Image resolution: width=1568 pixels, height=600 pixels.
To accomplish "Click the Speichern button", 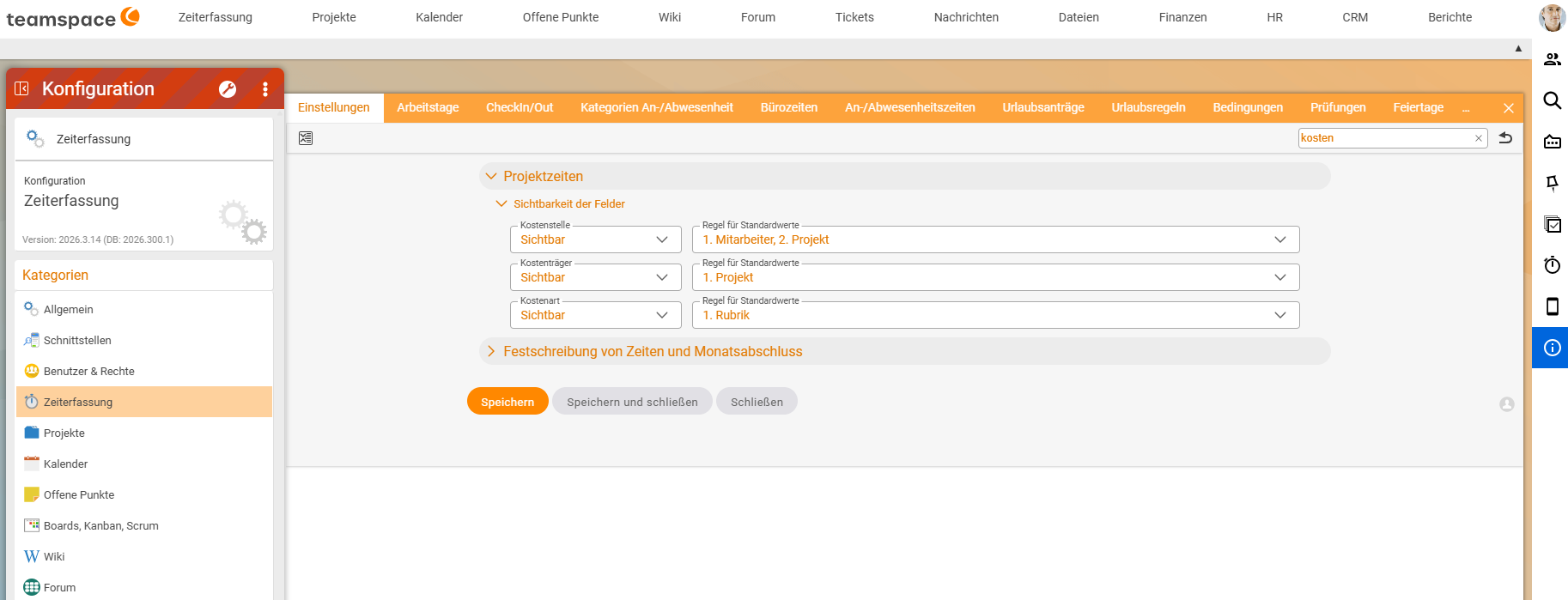I will [x=507, y=401].
